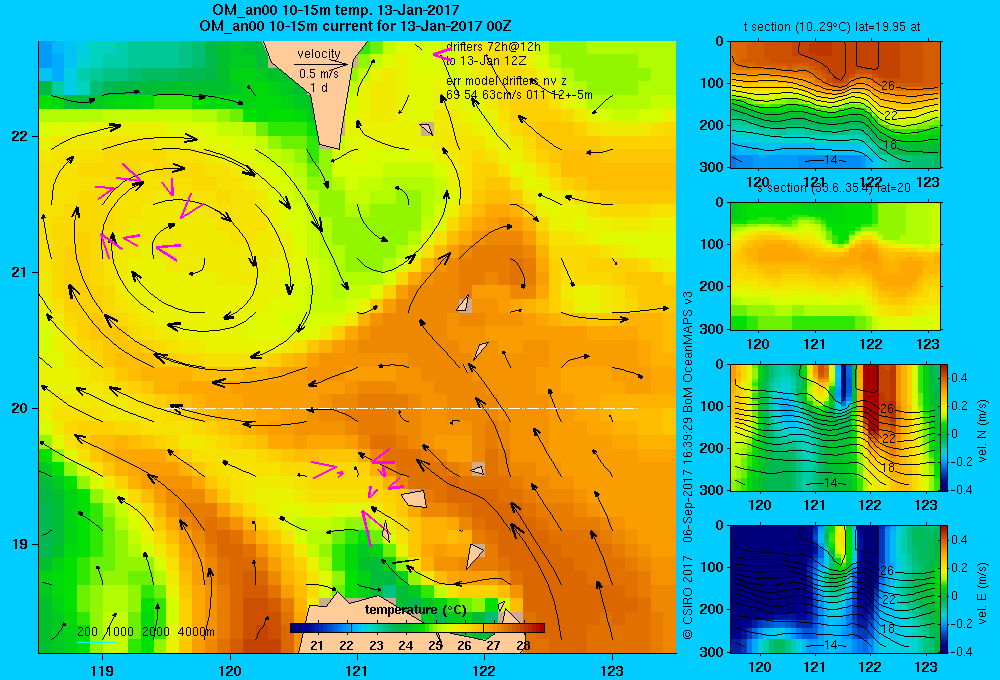1000x680 pixels.
Task: Click the '24' tick on the temperature color bar
Action: point(406,646)
